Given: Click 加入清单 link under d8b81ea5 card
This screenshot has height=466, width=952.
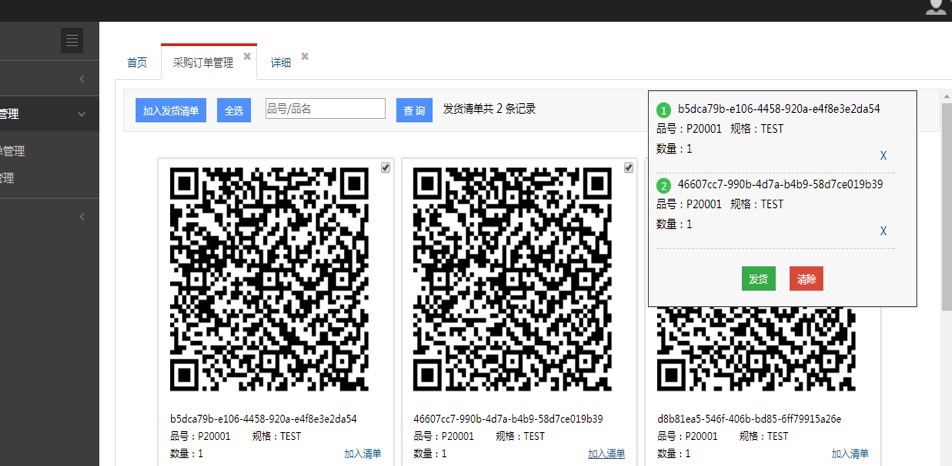Looking at the screenshot, I should click(850, 454).
